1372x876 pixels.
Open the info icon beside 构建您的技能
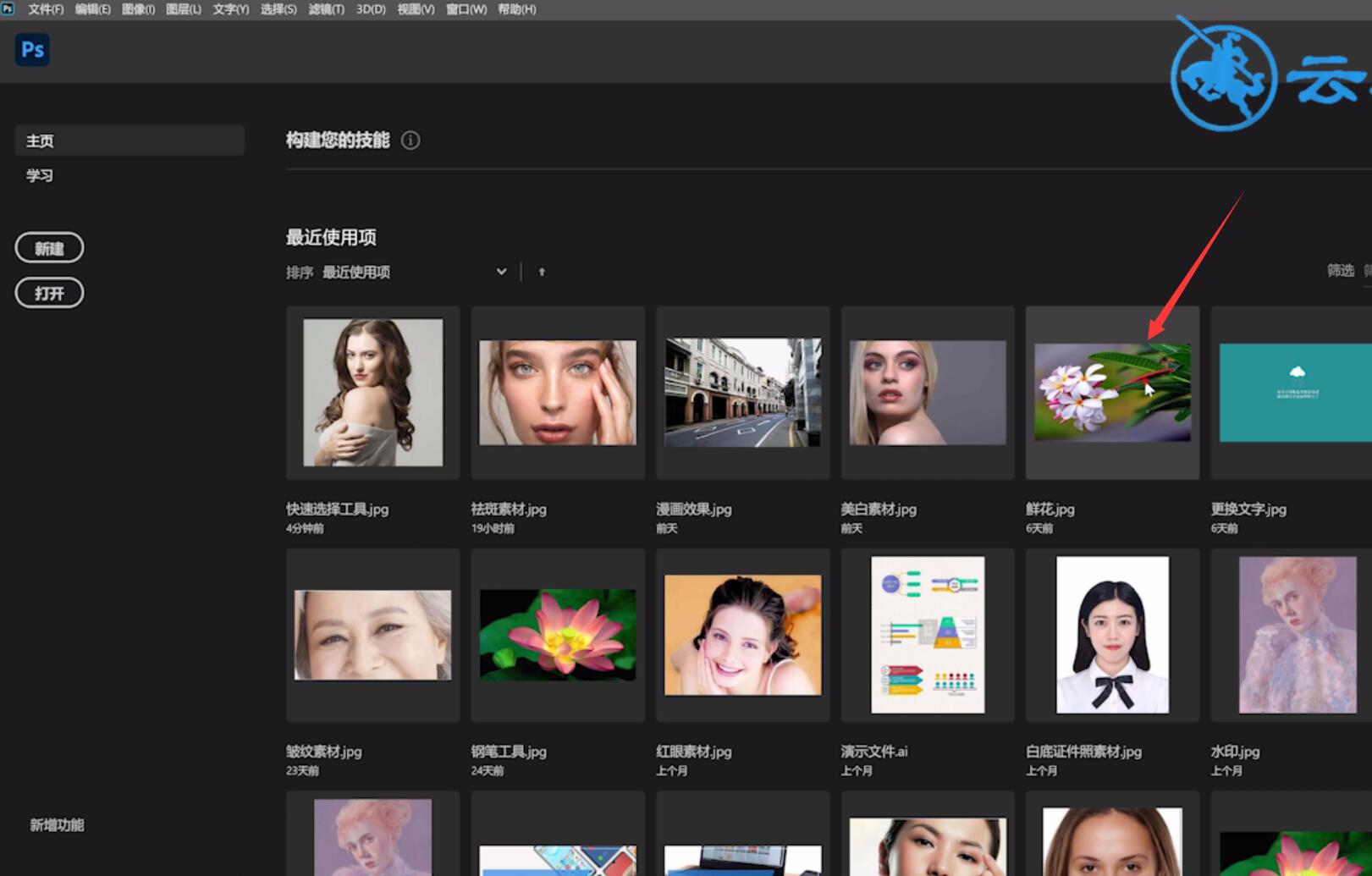click(x=410, y=140)
